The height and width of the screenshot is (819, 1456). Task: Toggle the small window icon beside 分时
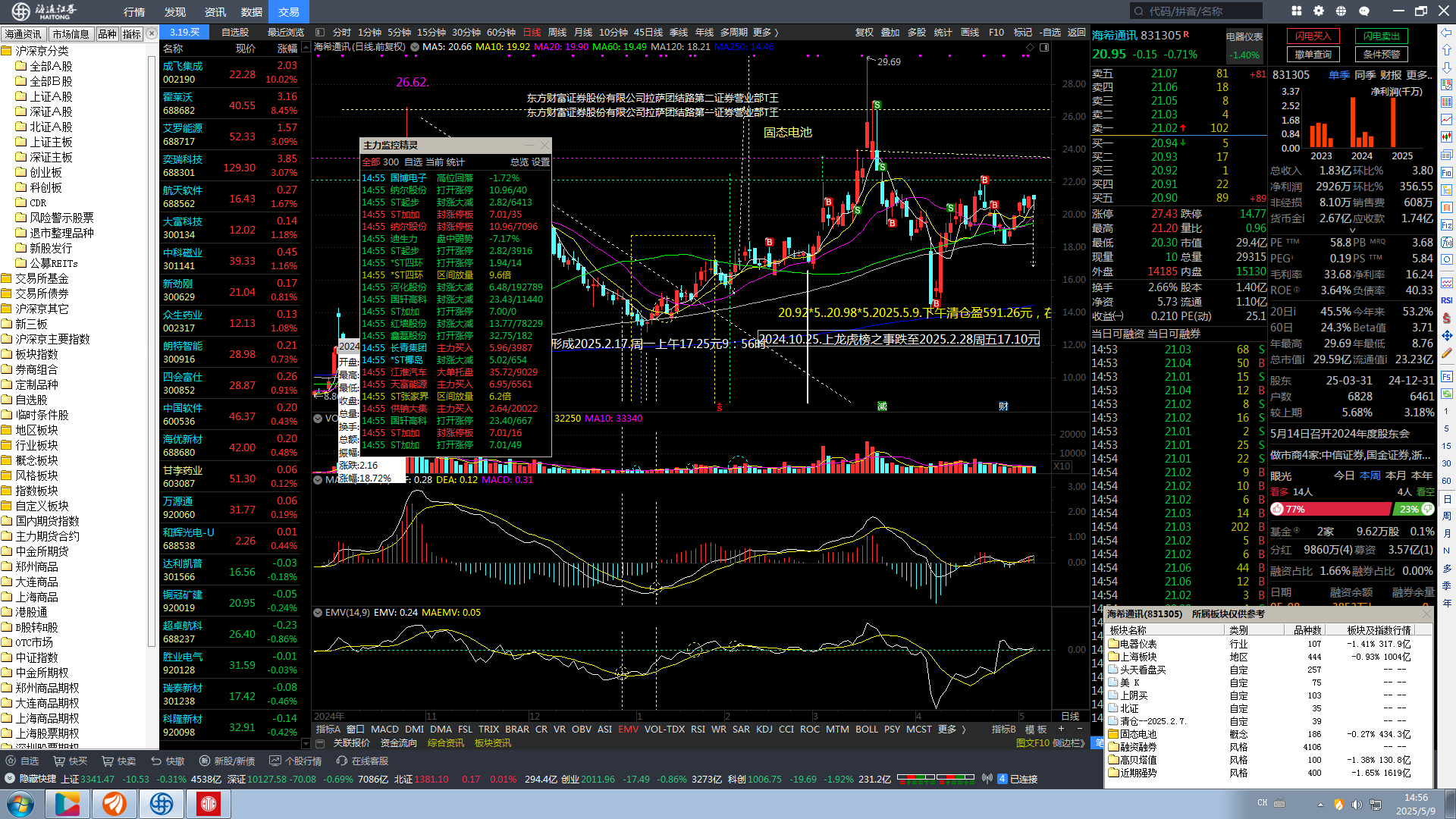pyautogui.click(x=320, y=33)
